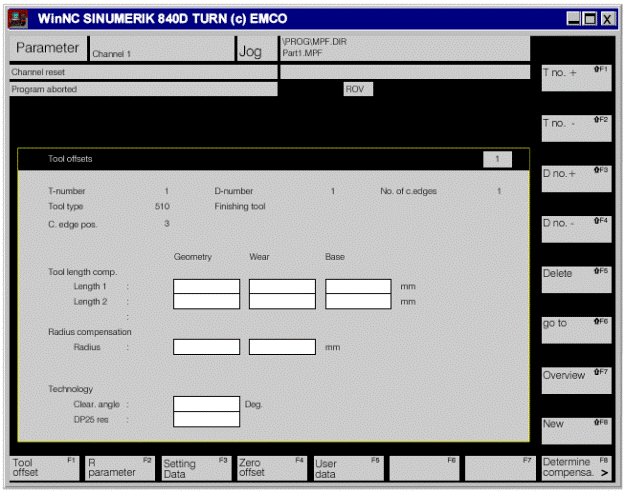The image size is (624, 492).
Task: Click the Radius Geometry field
Action: click(x=207, y=347)
